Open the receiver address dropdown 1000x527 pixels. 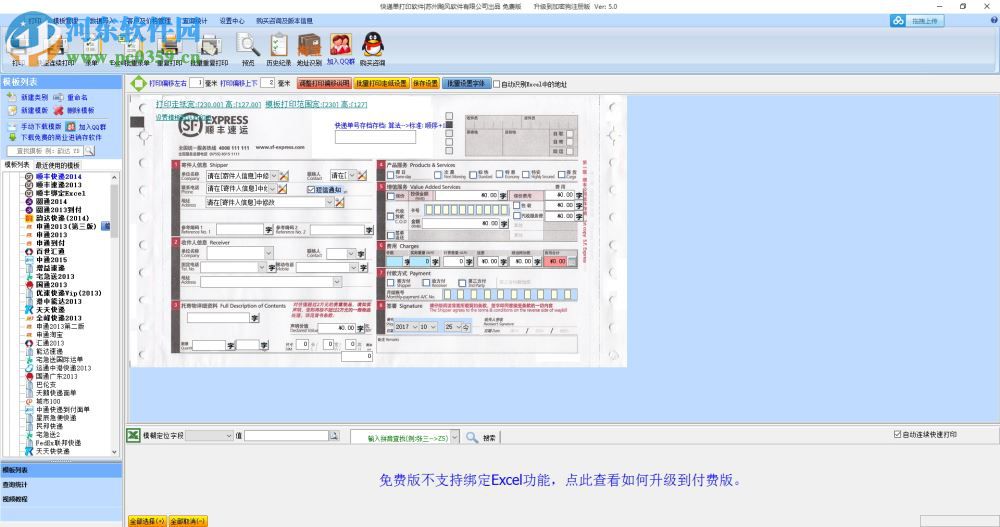pyautogui.click(x=337, y=281)
